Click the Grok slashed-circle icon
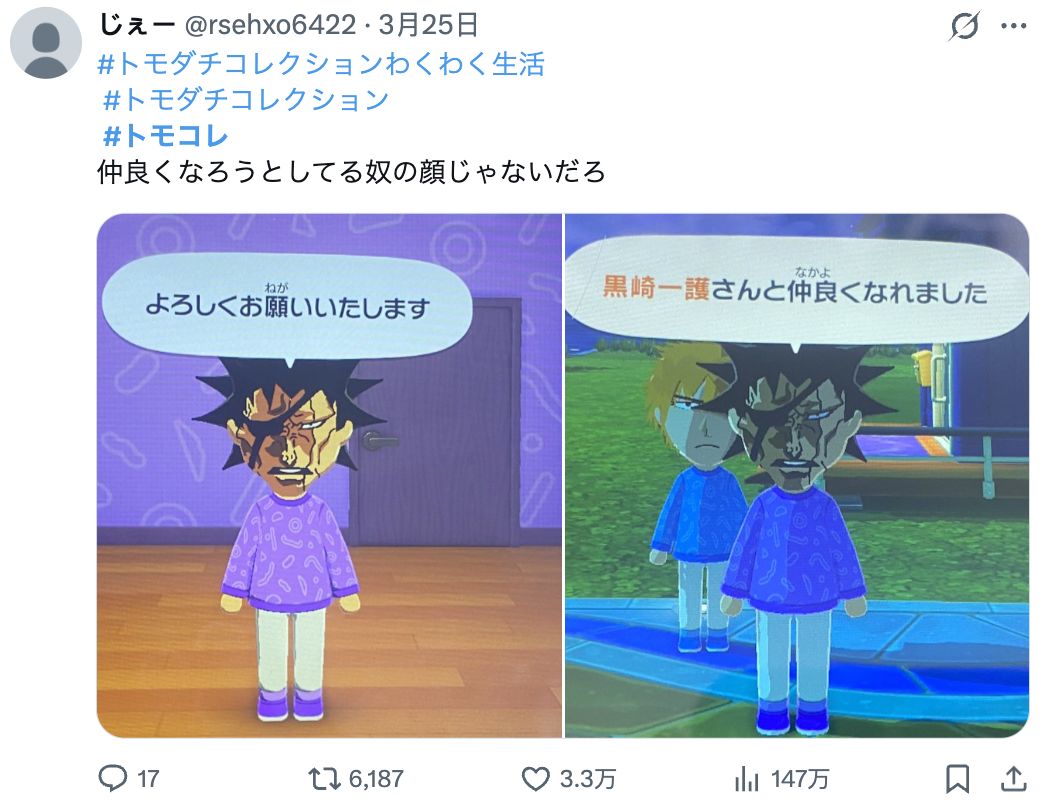Image resolution: width=1042 pixels, height=808 pixels. (964, 27)
